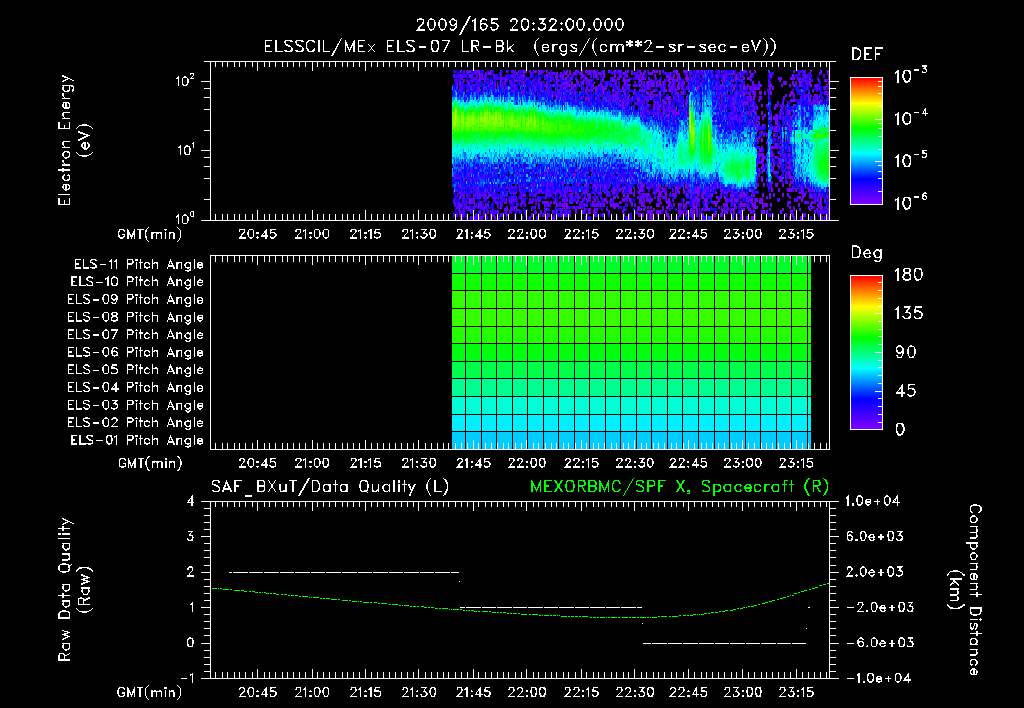Click the 3 value on Raw Data Quality axis

coord(191,536)
